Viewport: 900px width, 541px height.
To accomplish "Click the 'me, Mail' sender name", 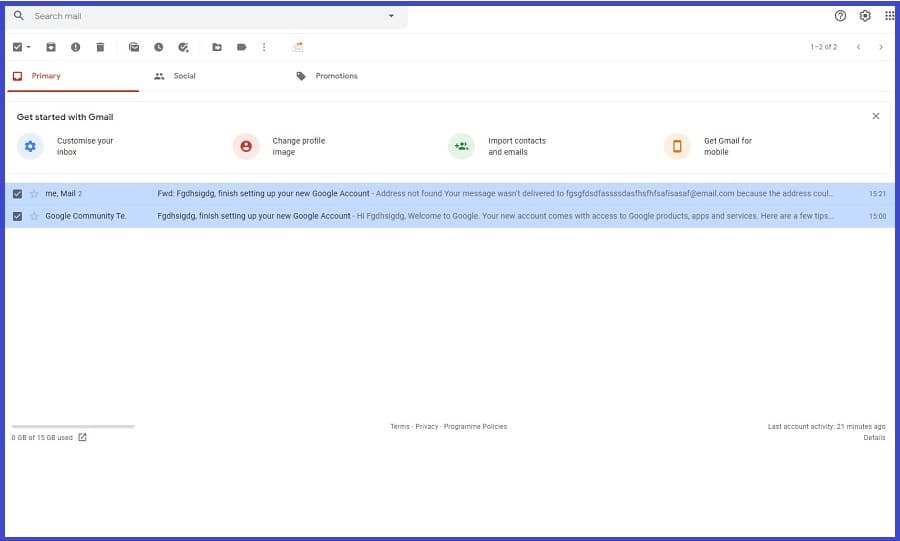I will (x=60, y=194).
